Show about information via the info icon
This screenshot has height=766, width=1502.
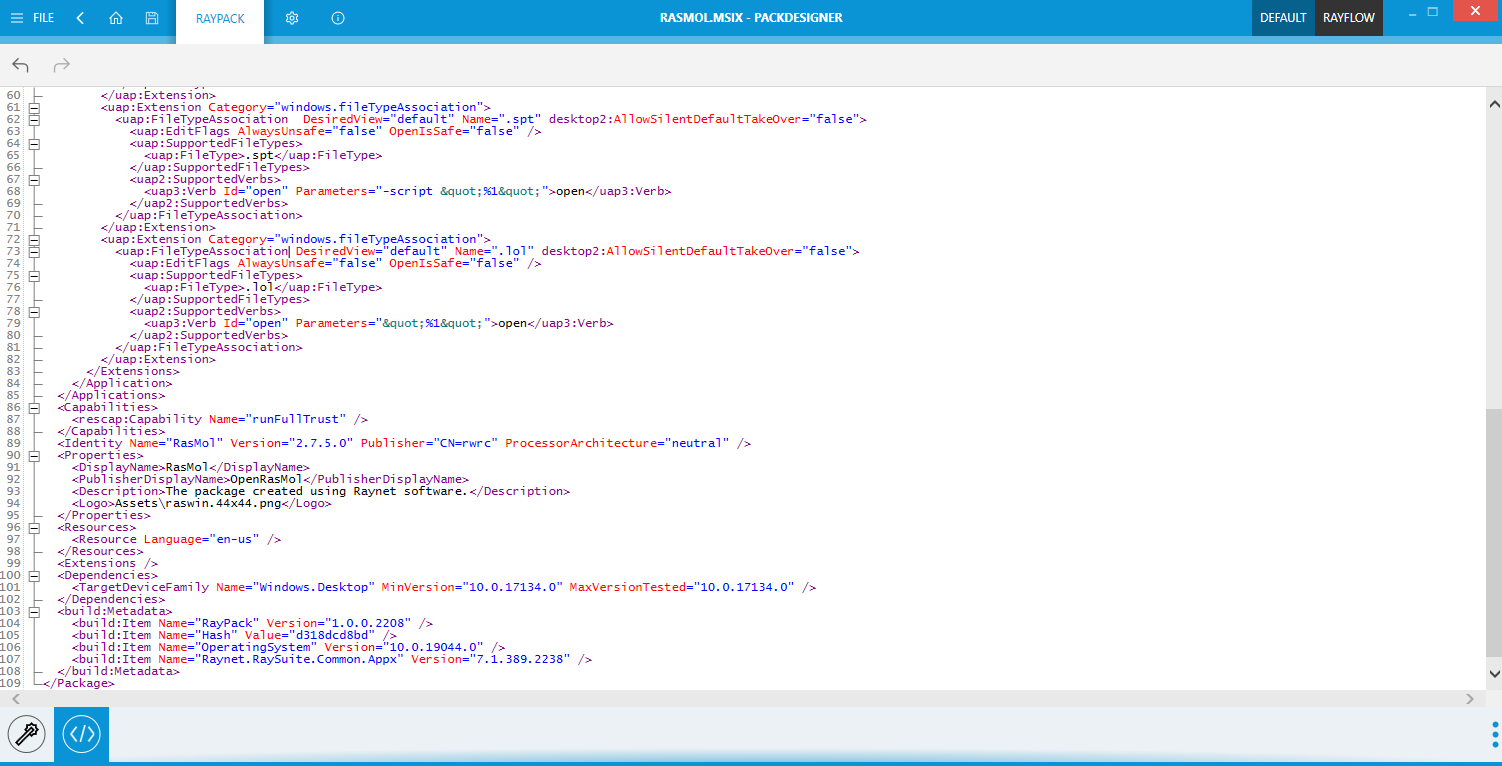coord(337,17)
